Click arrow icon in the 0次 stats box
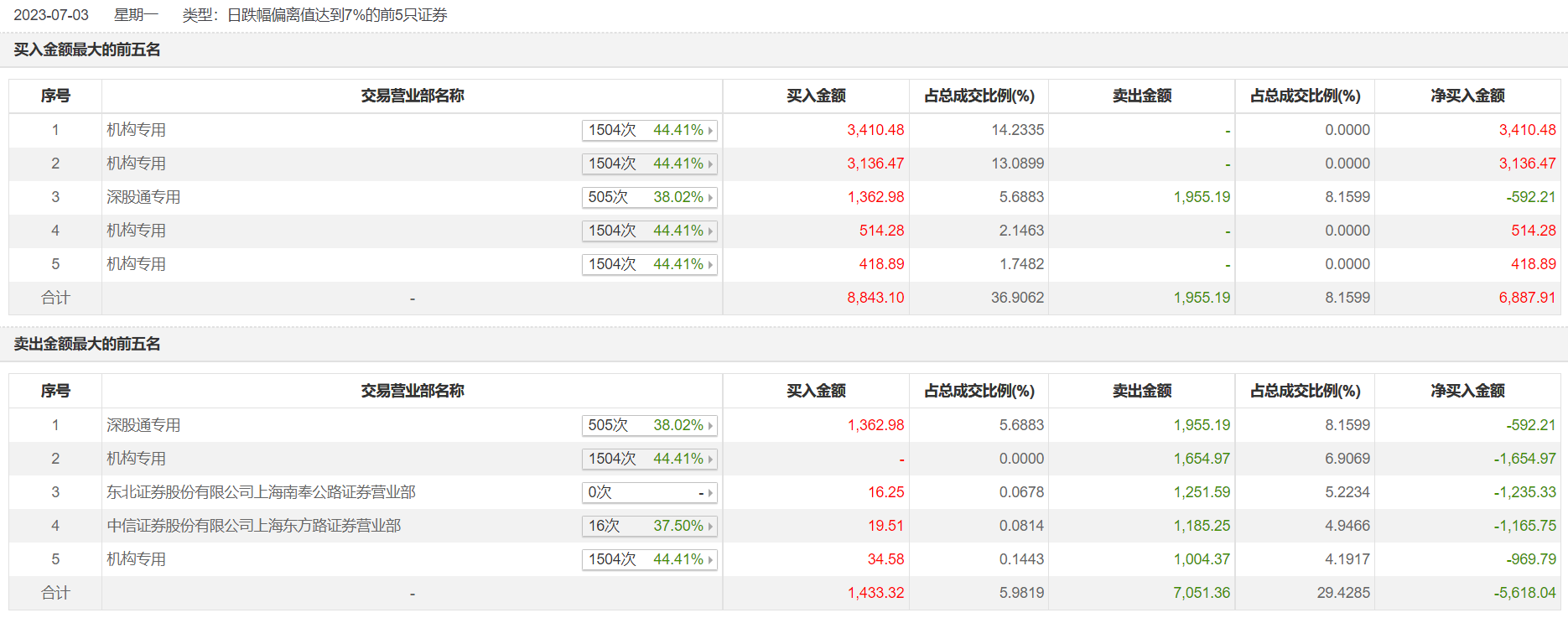The image size is (1568, 618). pos(710,493)
